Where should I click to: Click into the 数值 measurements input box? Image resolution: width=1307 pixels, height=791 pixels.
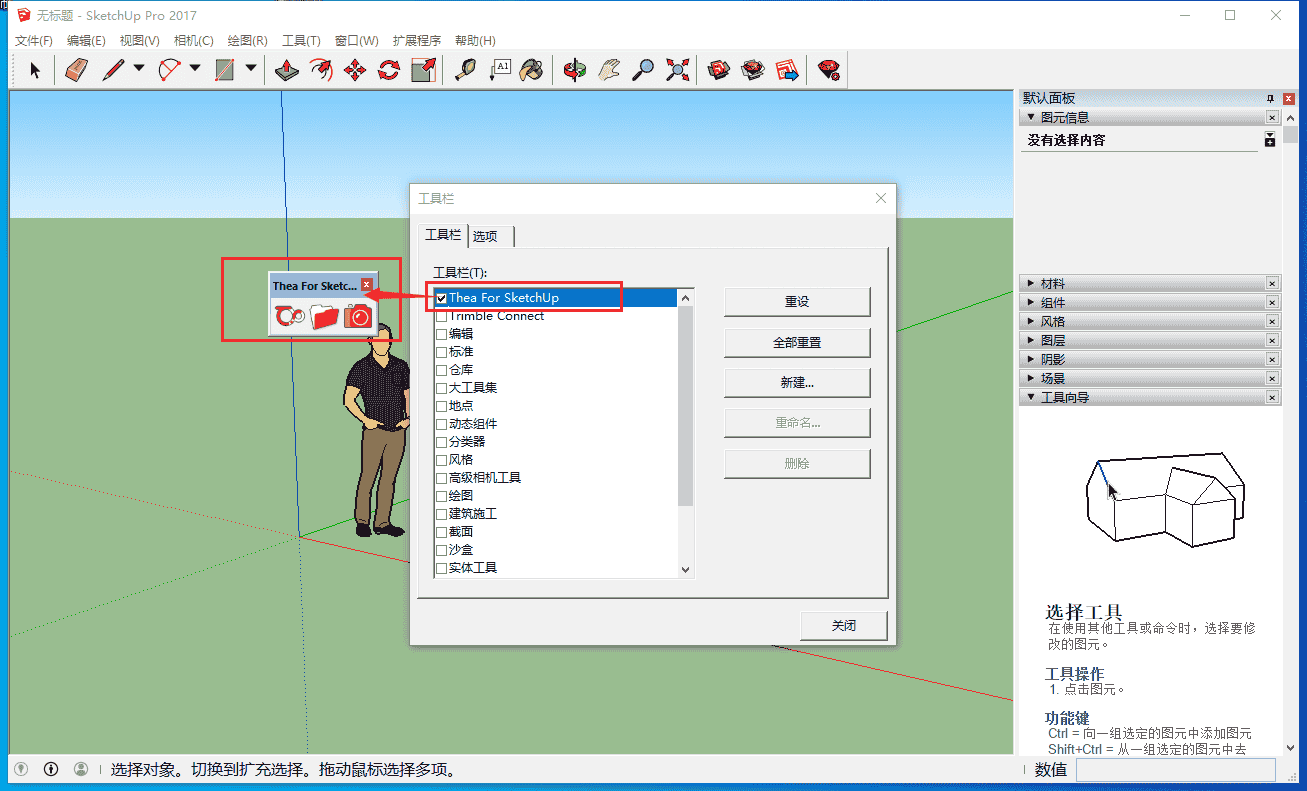pyautogui.click(x=1175, y=769)
